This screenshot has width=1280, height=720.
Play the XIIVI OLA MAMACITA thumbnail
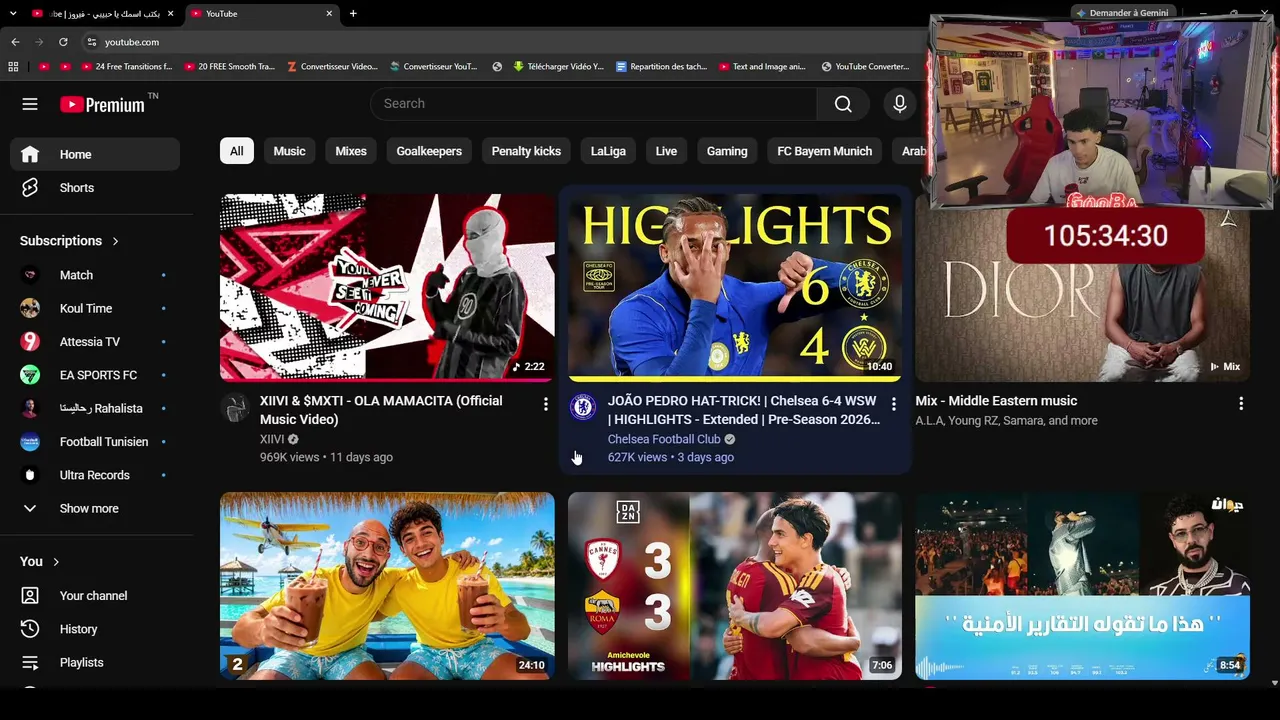coord(387,287)
